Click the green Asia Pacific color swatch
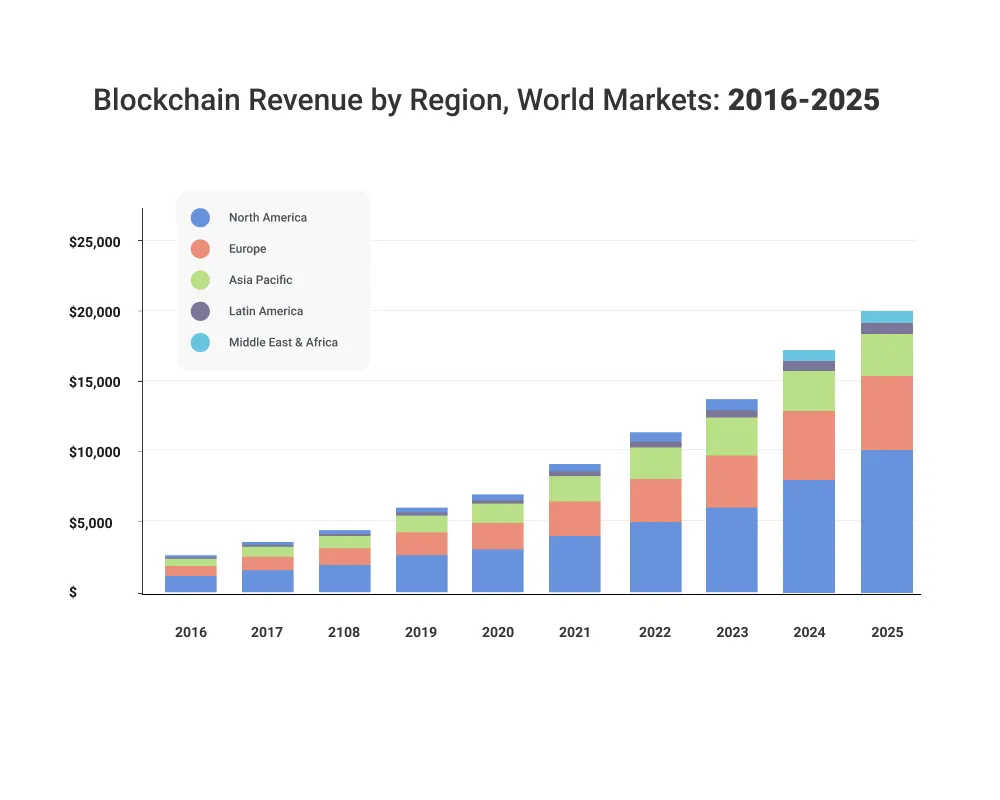 202,280
